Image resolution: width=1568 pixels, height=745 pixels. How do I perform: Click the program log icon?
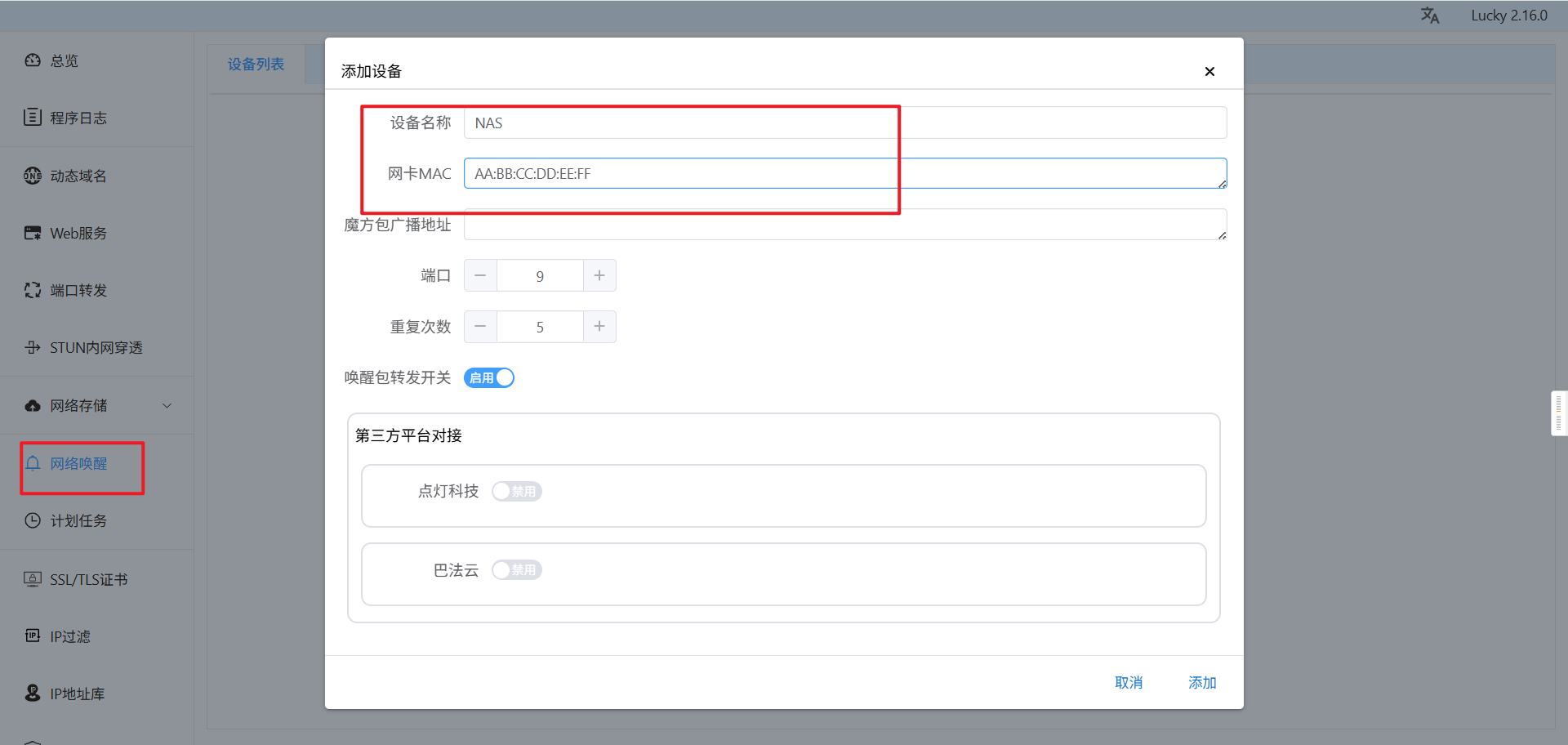tap(33, 118)
